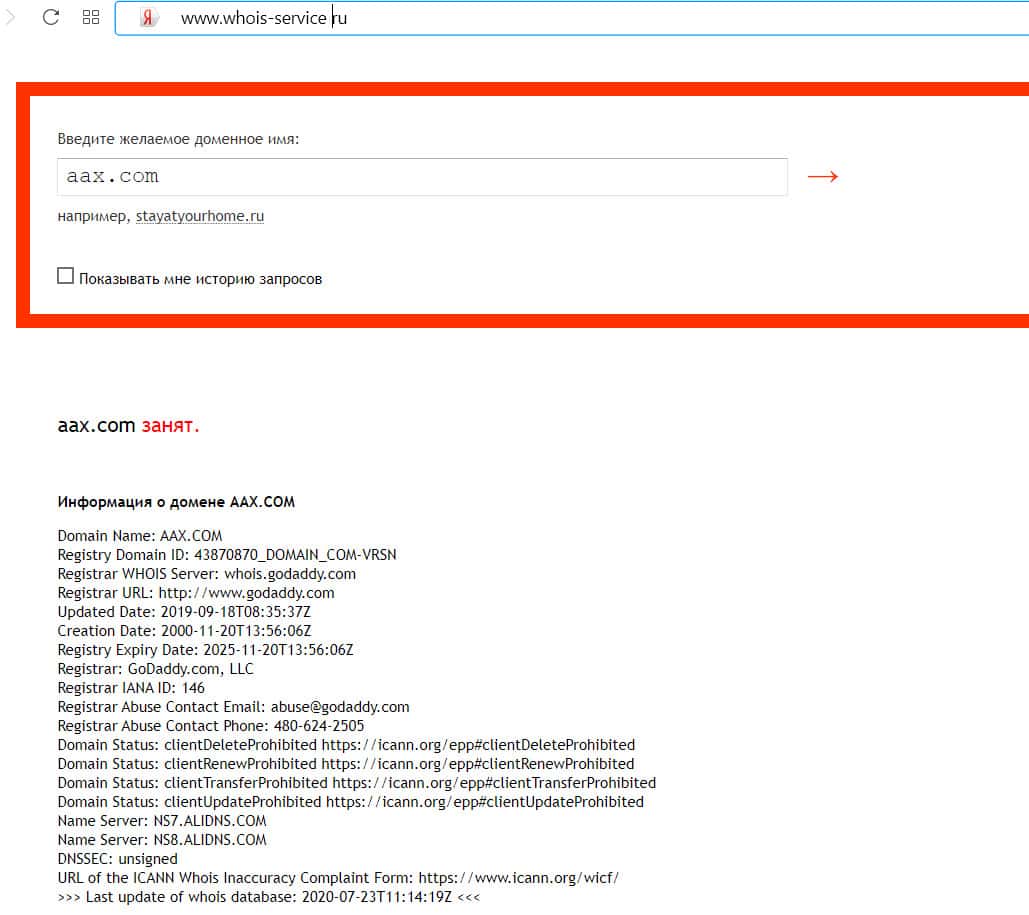Select the Registry Domain ID line

[x=227, y=555]
